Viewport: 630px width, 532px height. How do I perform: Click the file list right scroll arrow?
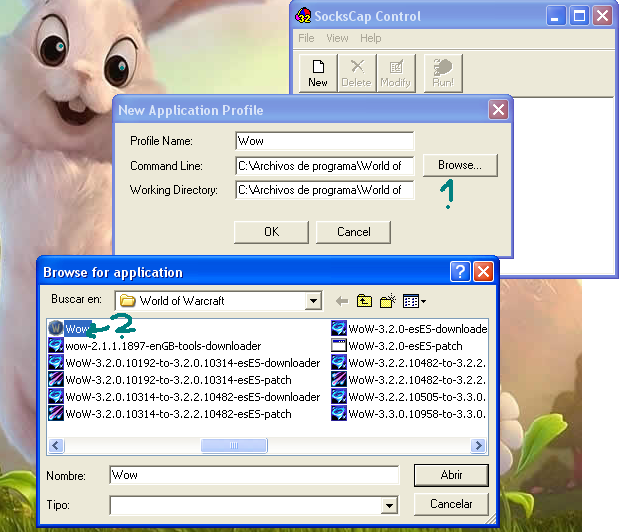[479, 446]
